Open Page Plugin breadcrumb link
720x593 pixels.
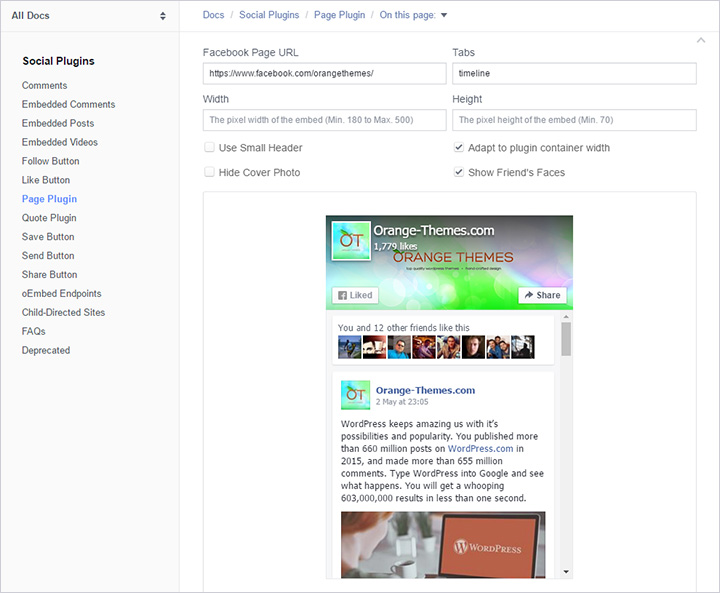click(x=339, y=15)
